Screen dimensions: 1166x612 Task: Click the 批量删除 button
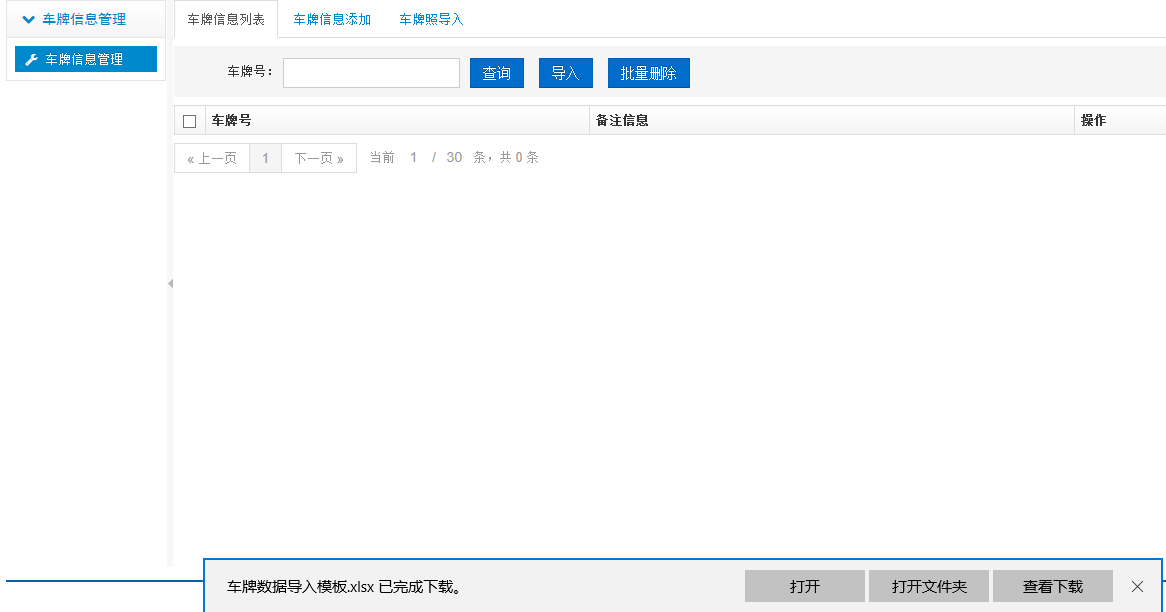click(648, 73)
